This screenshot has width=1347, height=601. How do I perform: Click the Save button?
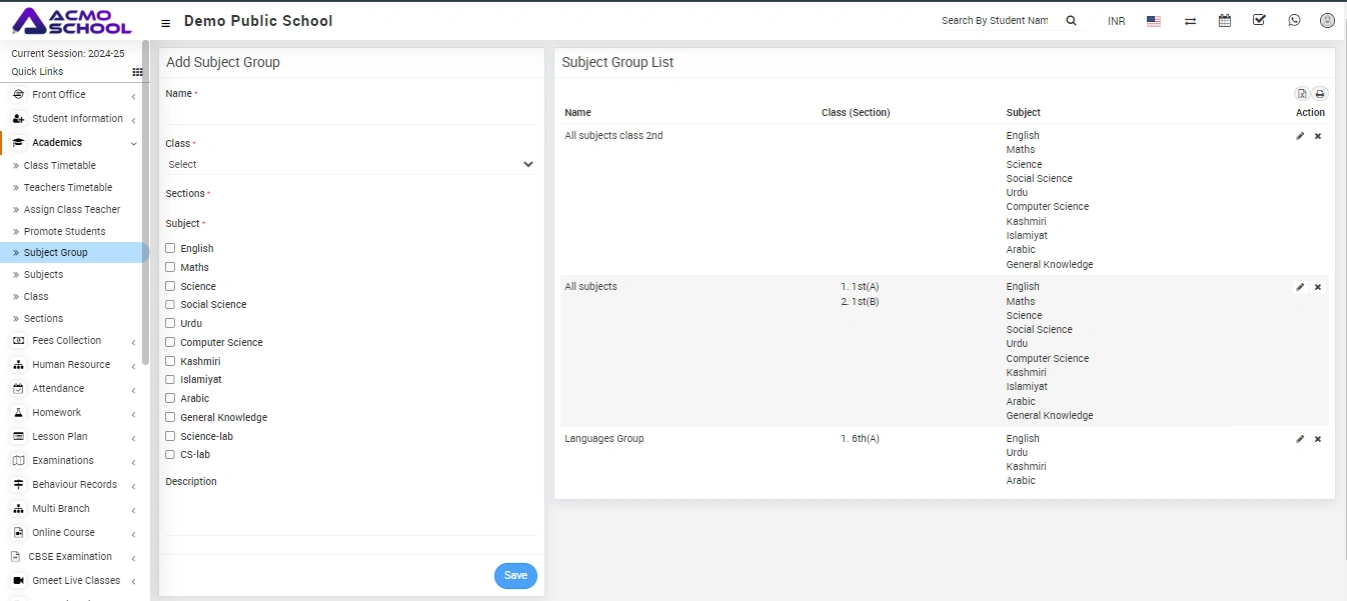pyautogui.click(x=515, y=576)
